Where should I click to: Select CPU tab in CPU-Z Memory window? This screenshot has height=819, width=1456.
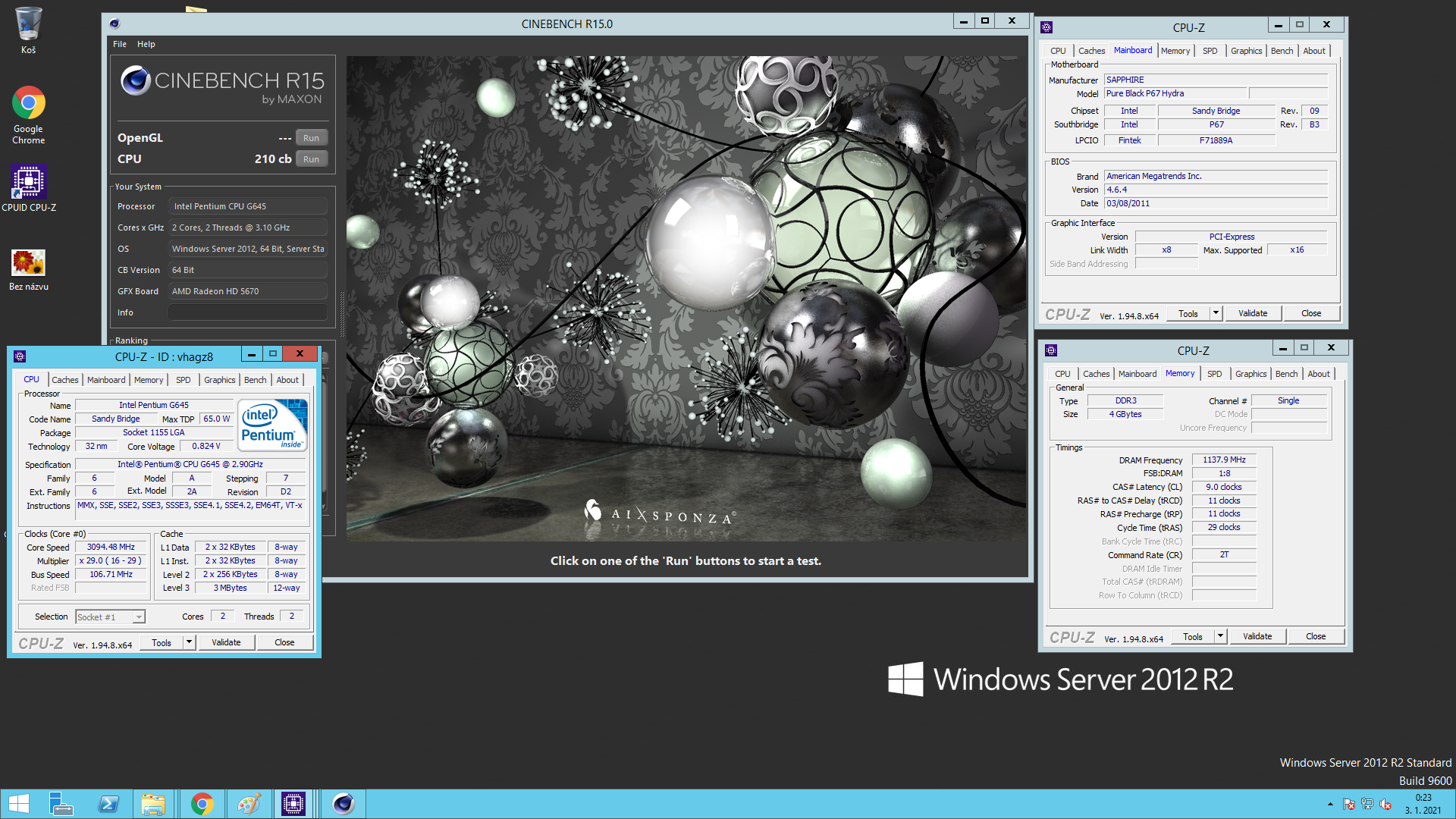pyautogui.click(x=1062, y=374)
